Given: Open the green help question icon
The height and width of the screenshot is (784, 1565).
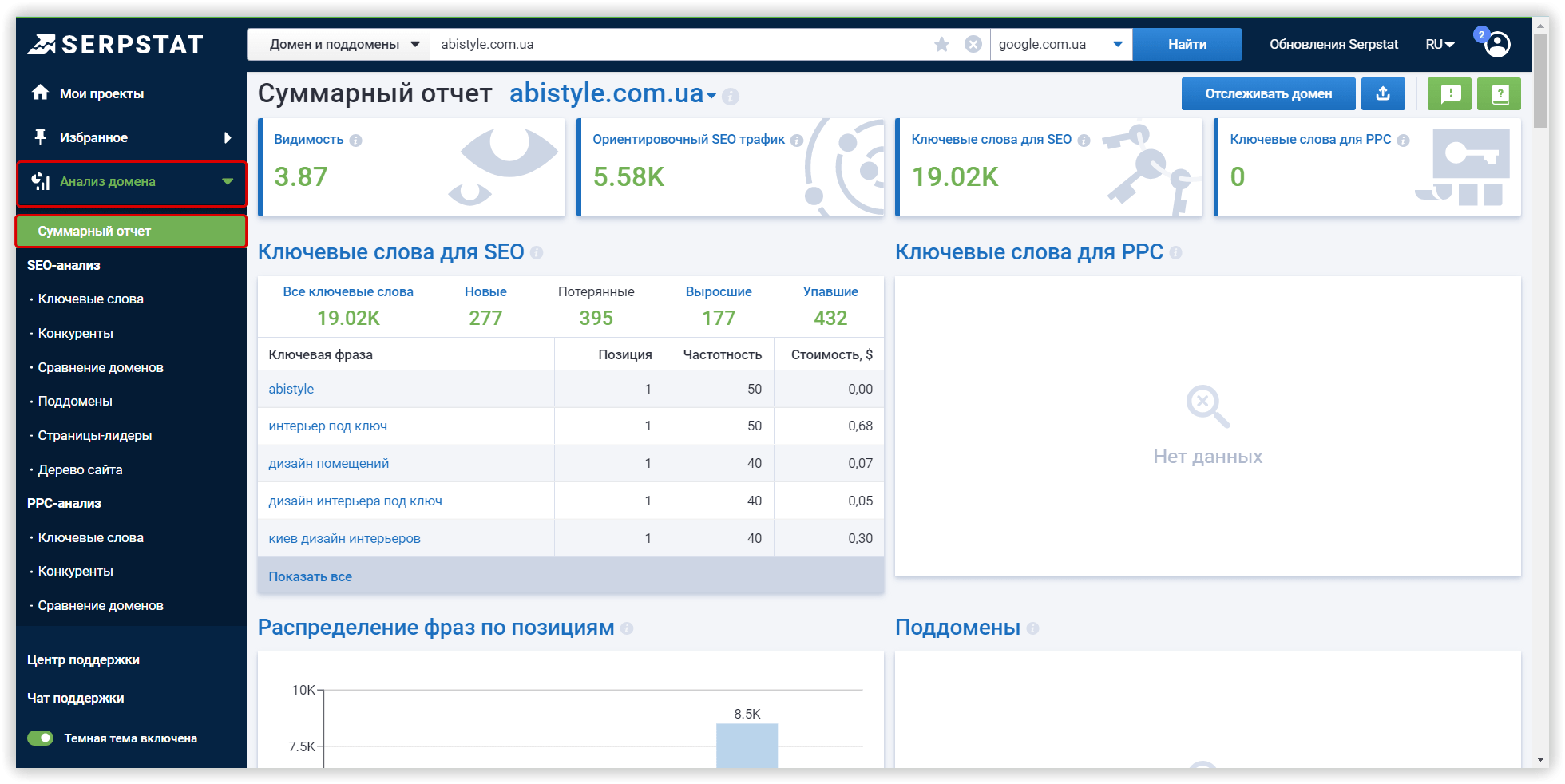Looking at the screenshot, I should click(1499, 94).
